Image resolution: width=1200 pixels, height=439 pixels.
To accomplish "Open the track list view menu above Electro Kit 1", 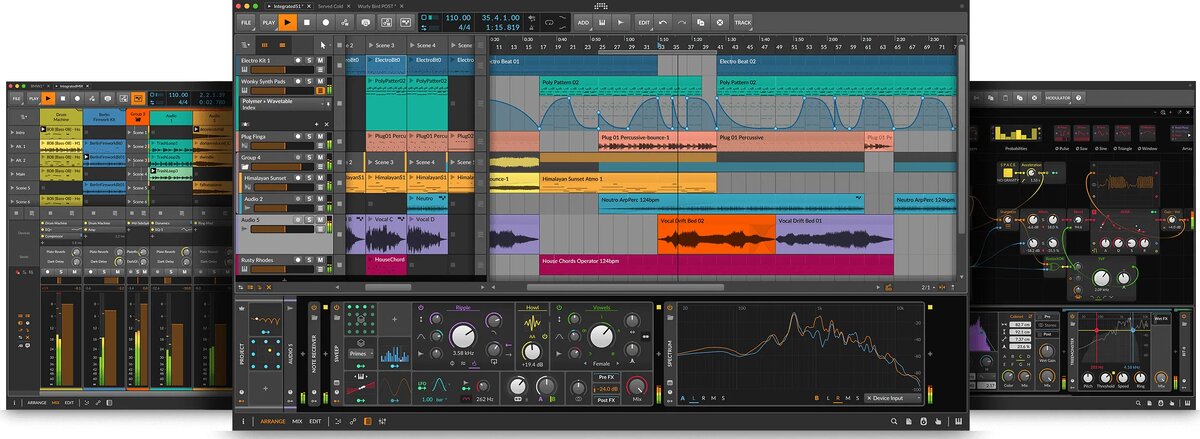I will [x=244, y=45].
